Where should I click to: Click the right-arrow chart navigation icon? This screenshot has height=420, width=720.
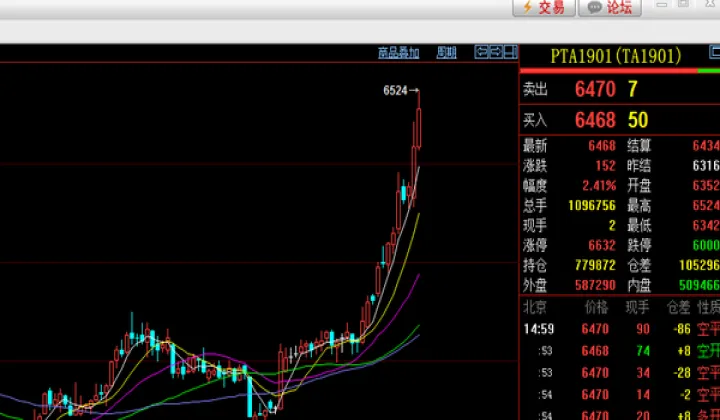(x=496, y=52)
